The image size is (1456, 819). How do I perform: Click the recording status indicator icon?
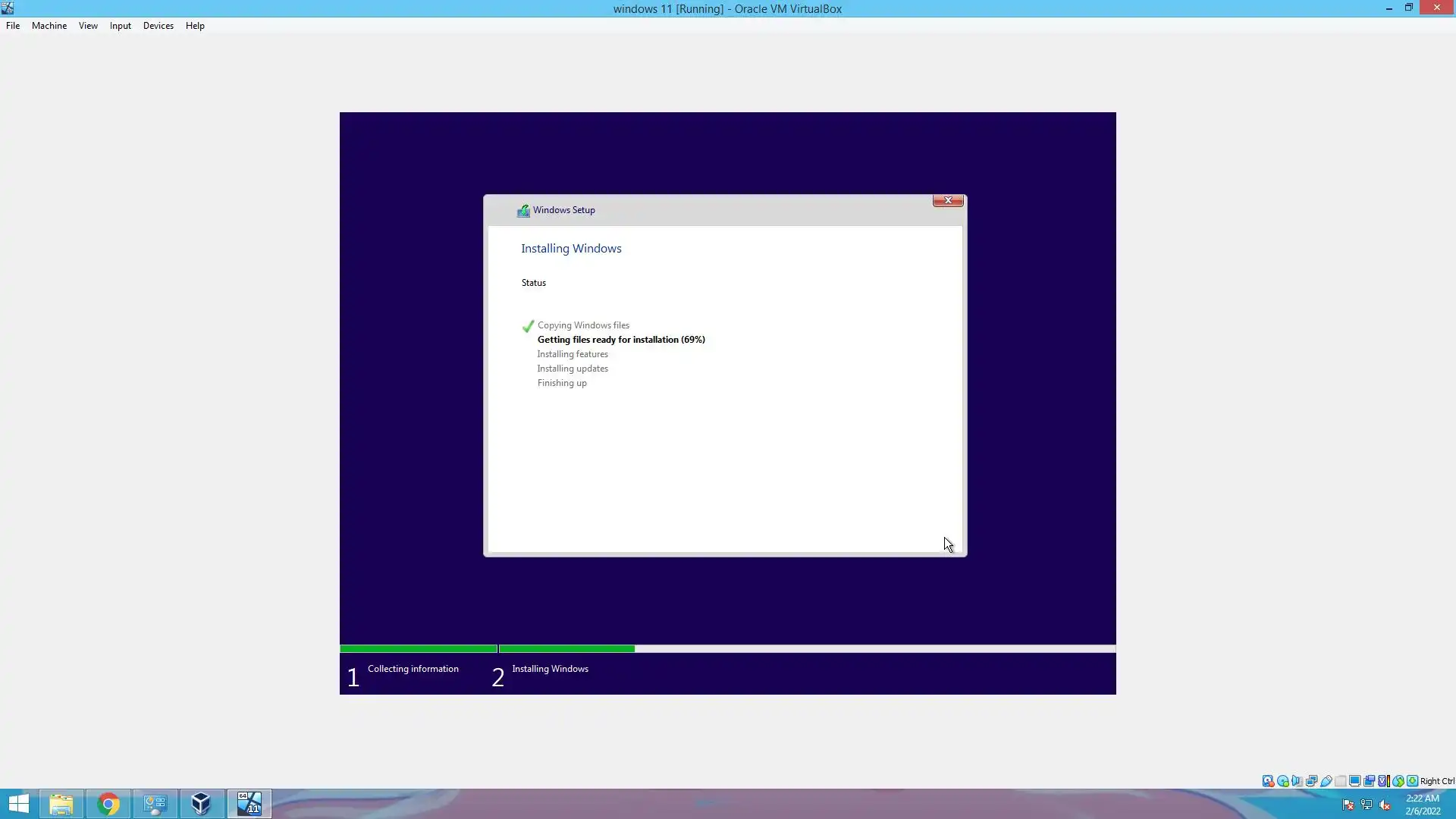point(1369,781)
